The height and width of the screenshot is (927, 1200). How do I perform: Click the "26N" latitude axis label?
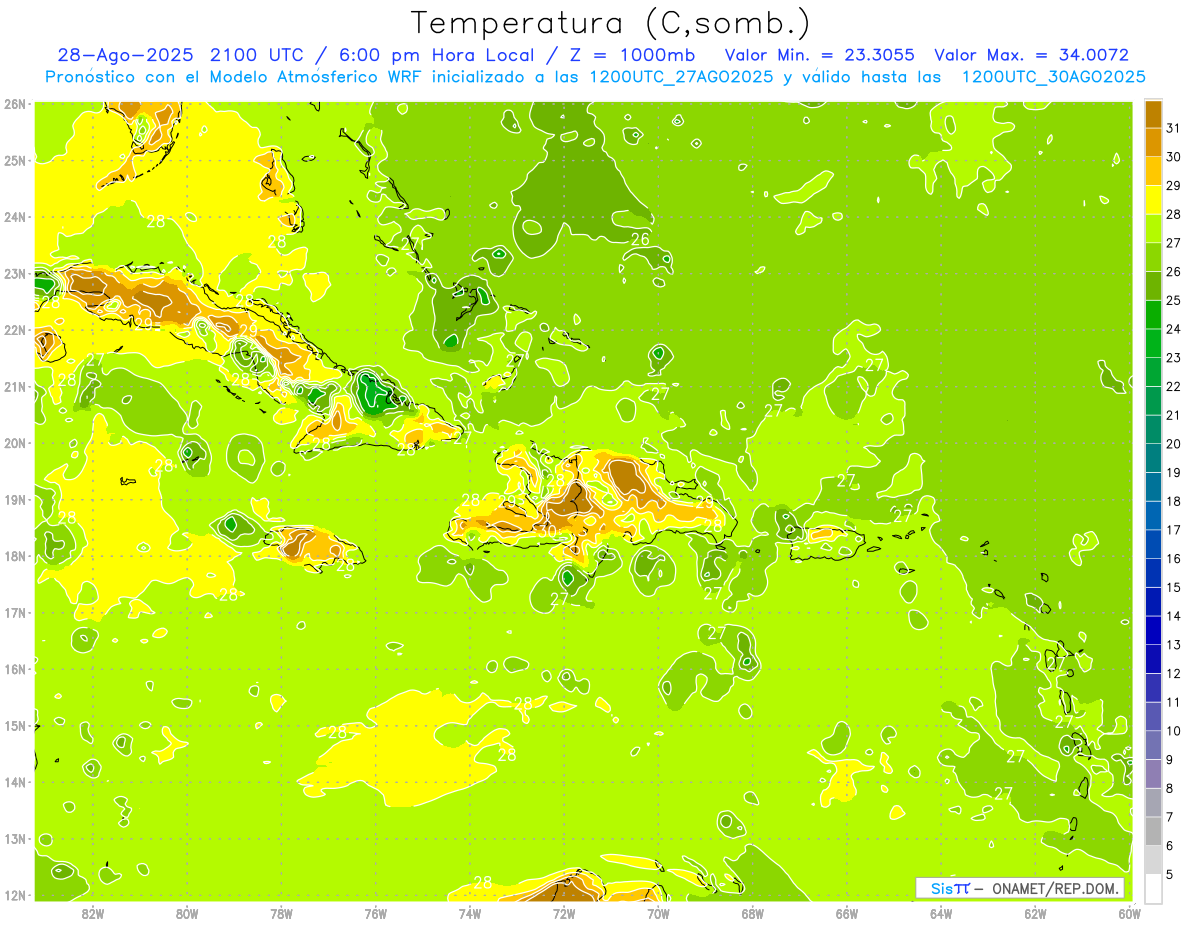tap(14, 103)
